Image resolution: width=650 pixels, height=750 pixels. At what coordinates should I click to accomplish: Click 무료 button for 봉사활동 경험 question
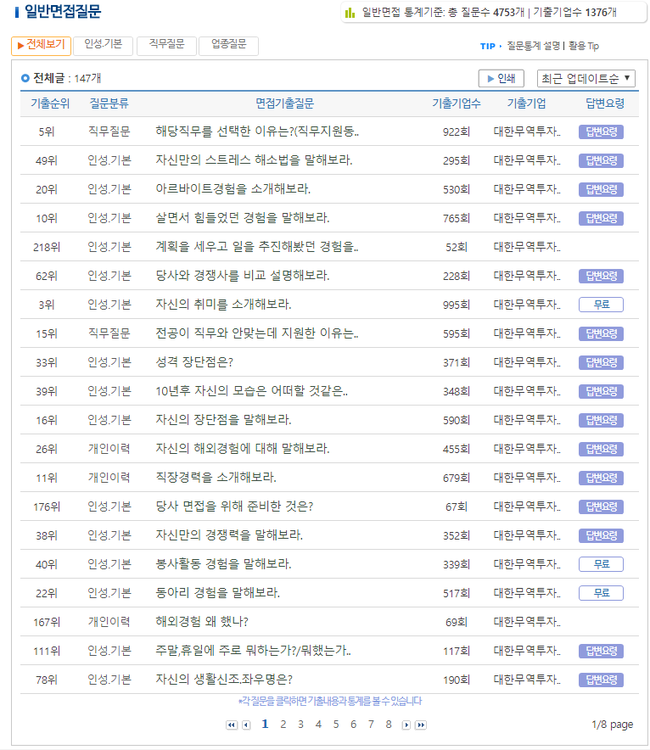[x=601, y=564]
